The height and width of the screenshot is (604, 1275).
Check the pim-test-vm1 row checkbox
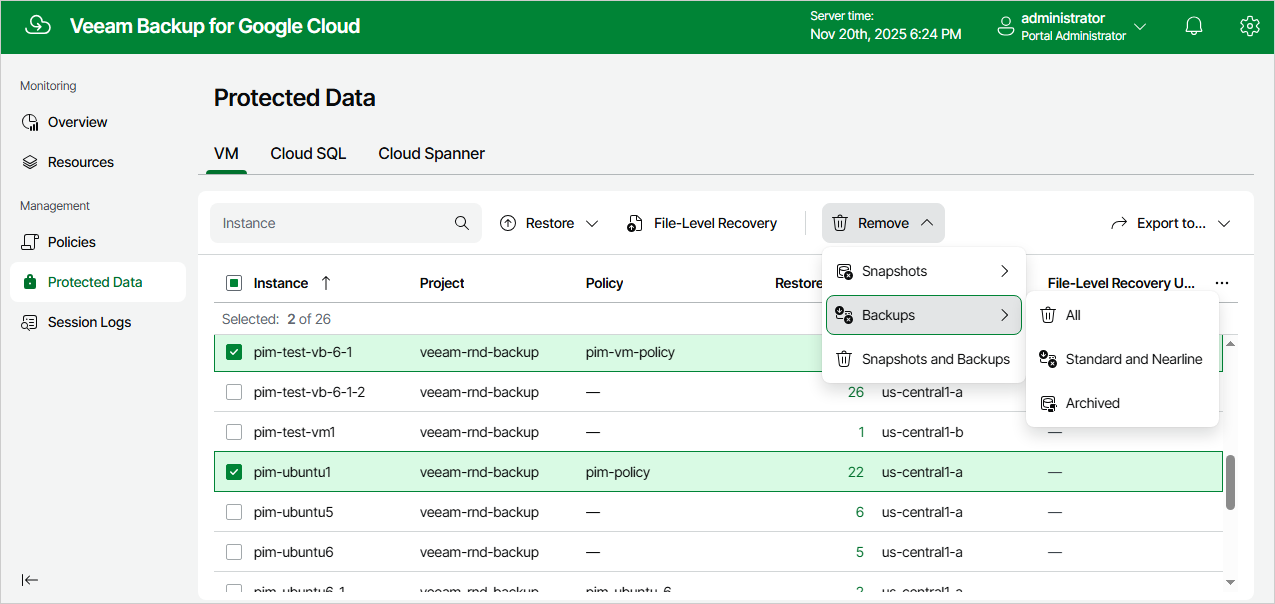[x=234, y=432]
